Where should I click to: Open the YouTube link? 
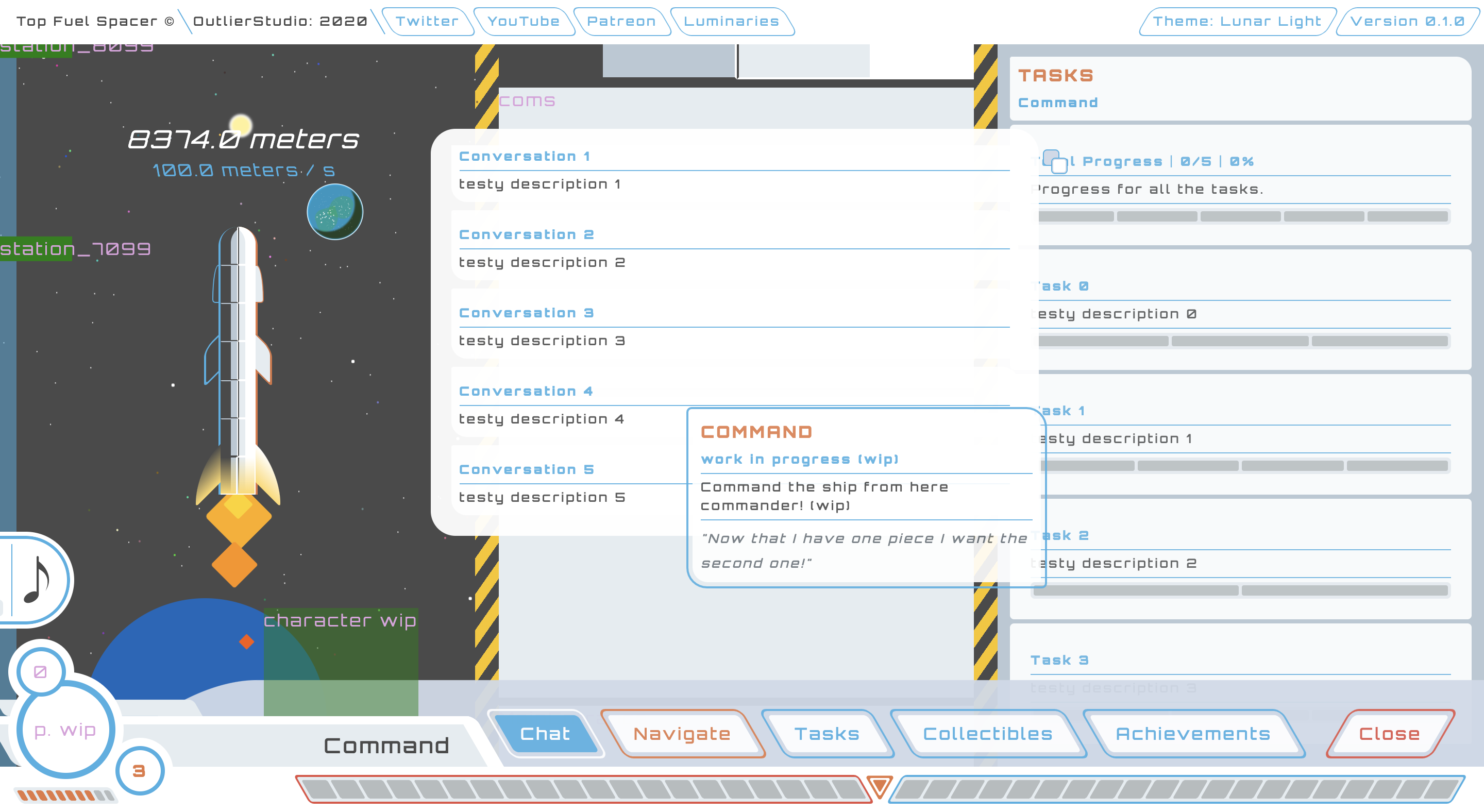tap(523, 21)
